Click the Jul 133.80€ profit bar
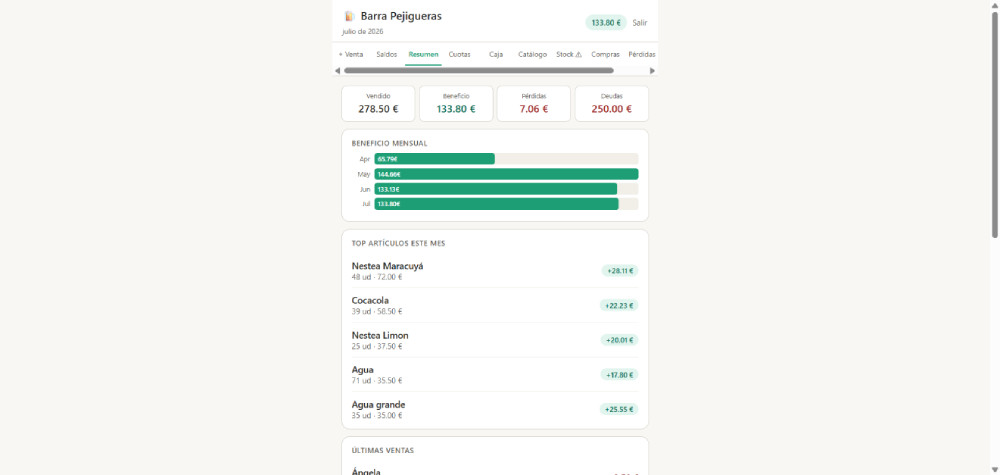 pyautogui.click(x=496, y=204)
